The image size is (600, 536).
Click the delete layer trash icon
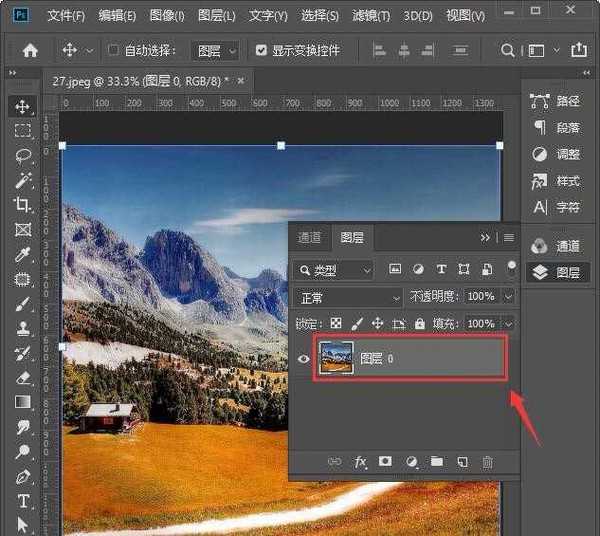488,462
